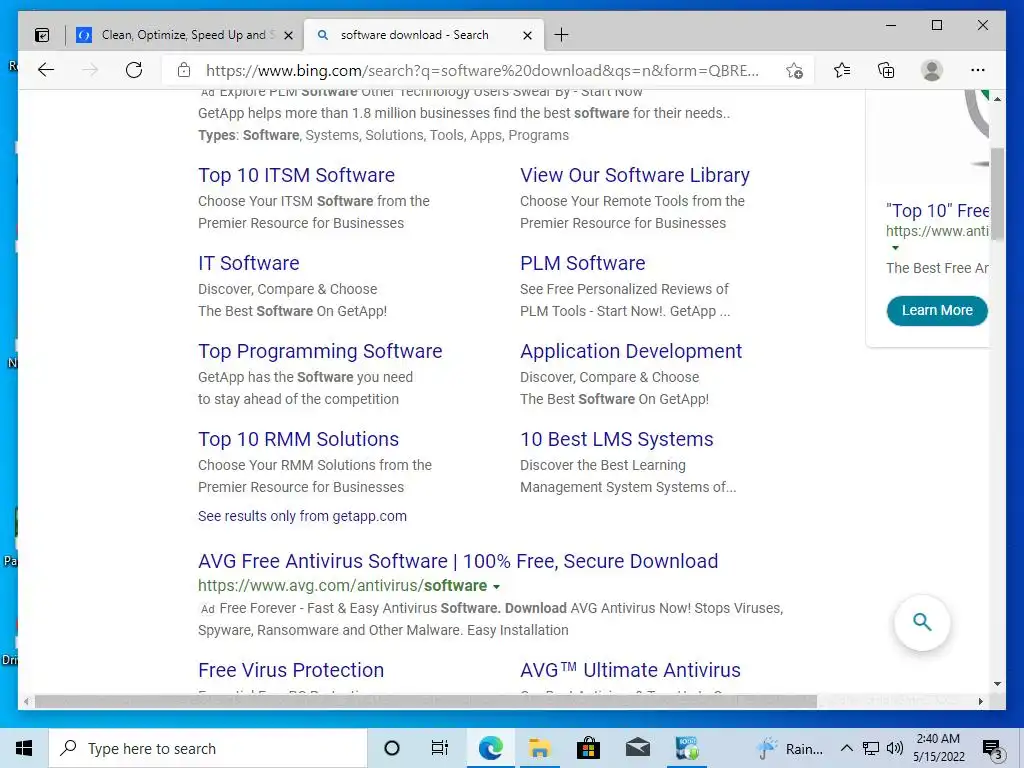Open the Mail app from taskbar
Image resolution: width=1024 pixels, height=768 pixels.
637,748
